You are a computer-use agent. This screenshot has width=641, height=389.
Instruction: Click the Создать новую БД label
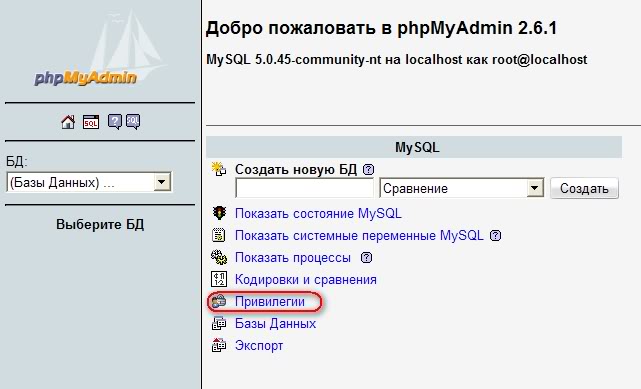point(296,169)
